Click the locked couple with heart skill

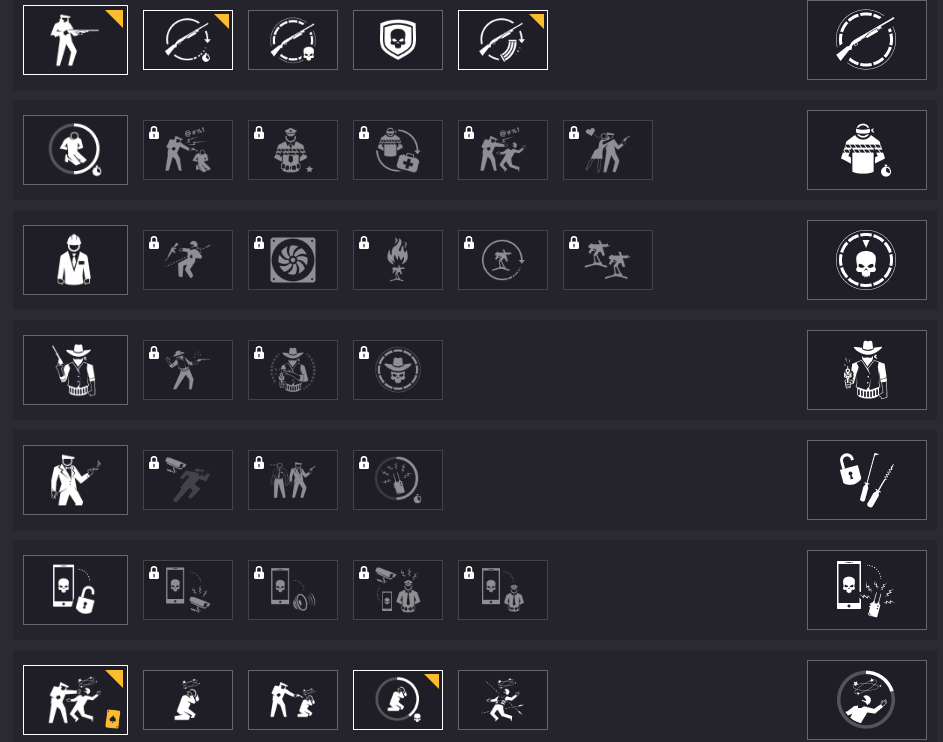point(608,150)
